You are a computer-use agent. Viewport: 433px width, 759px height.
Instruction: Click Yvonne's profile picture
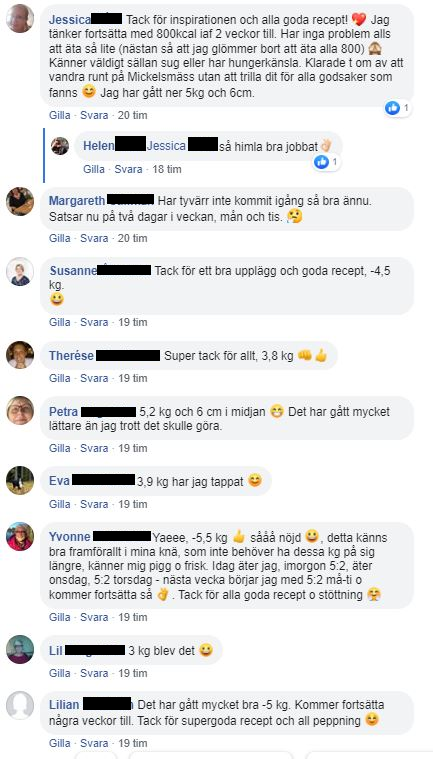click(20, 536)
